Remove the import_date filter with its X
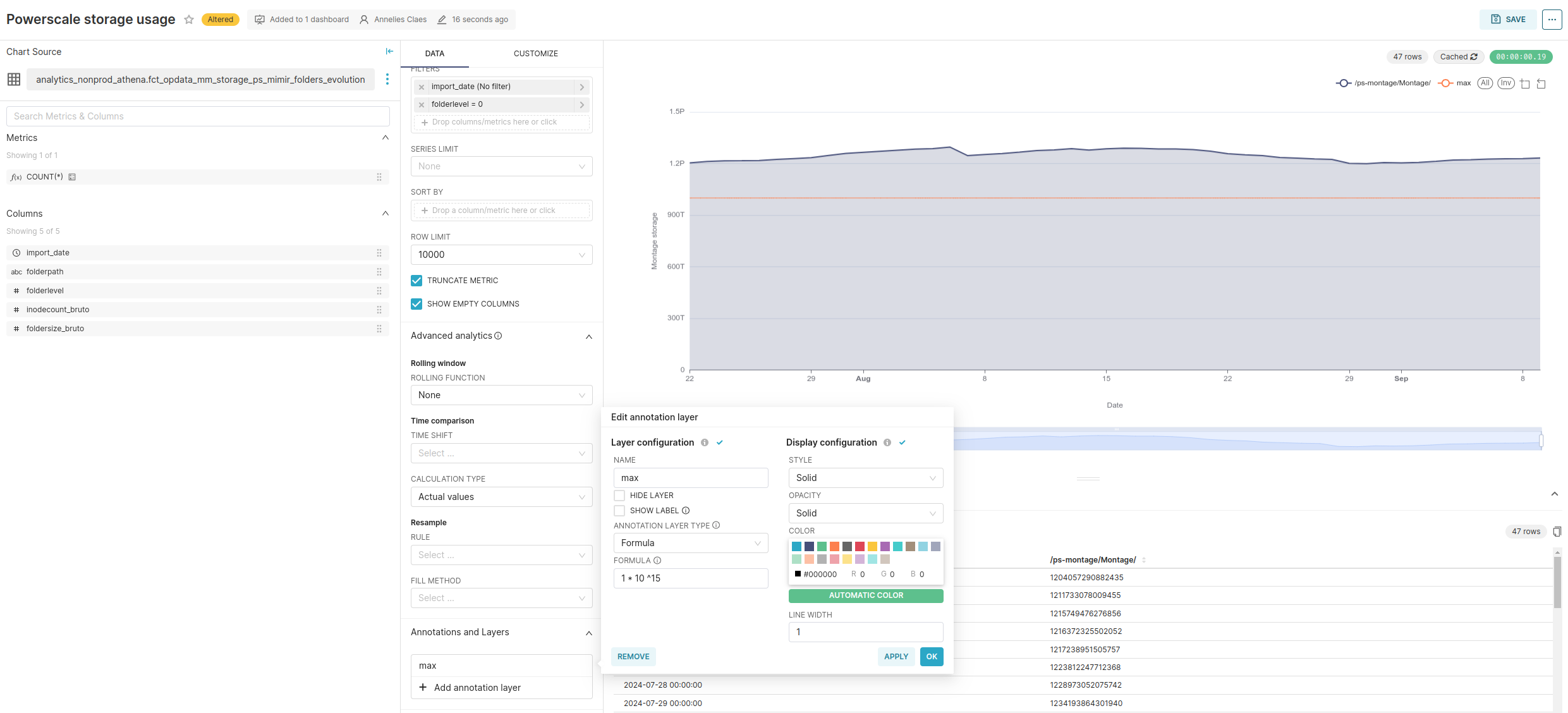Screen dimensions: 1568x713 [x=422, y=87]
